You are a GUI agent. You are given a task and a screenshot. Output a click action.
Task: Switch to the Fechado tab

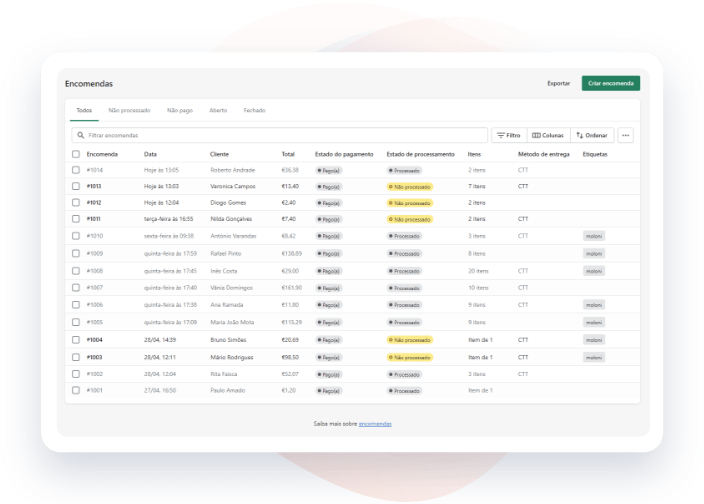(x=255, y=110)
